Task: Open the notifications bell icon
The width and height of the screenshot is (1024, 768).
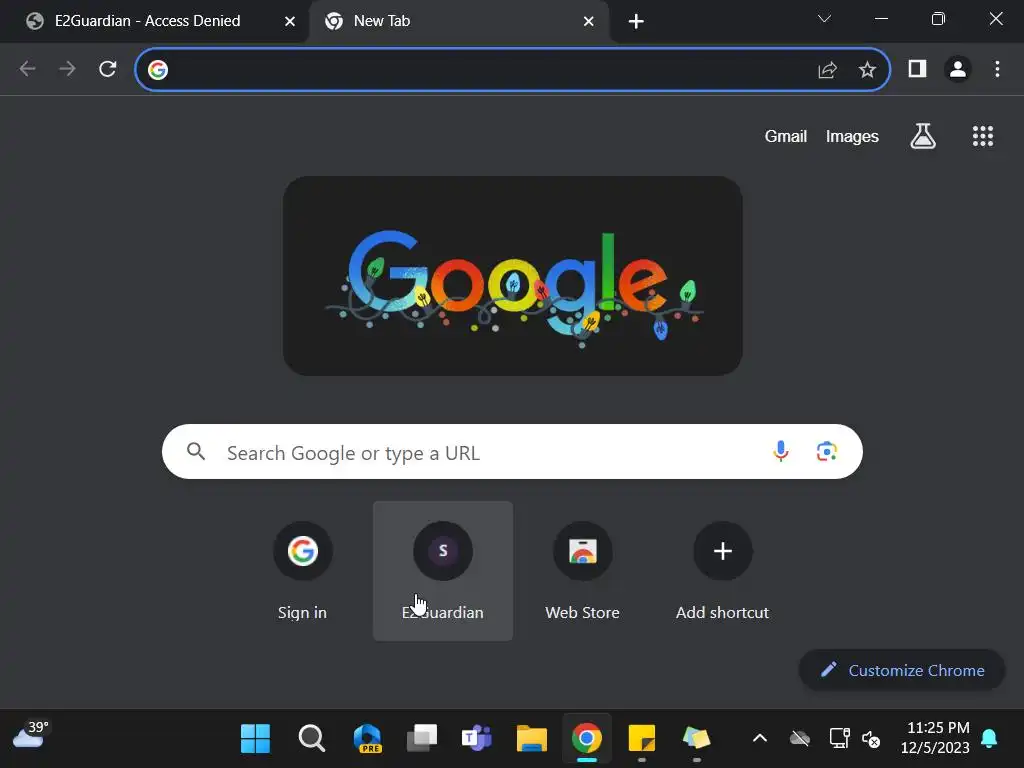Action: (989, 738)
